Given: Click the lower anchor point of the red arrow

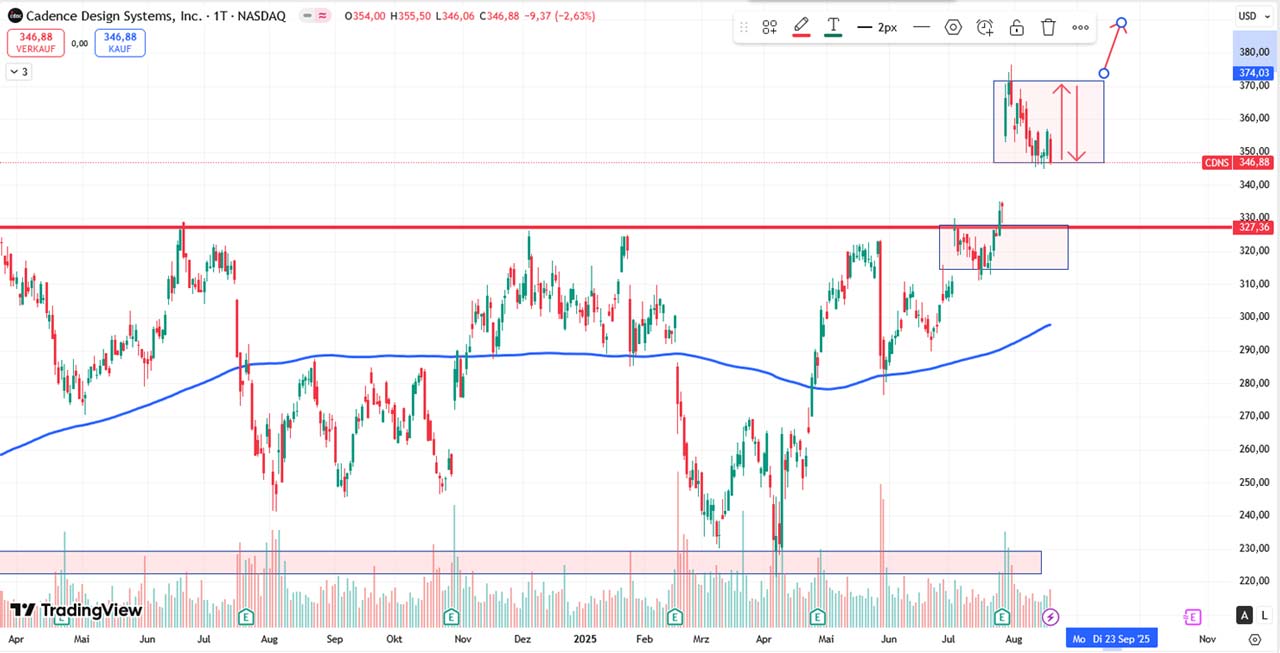Looking at the screenshot, I should (x=1104, y=73).
